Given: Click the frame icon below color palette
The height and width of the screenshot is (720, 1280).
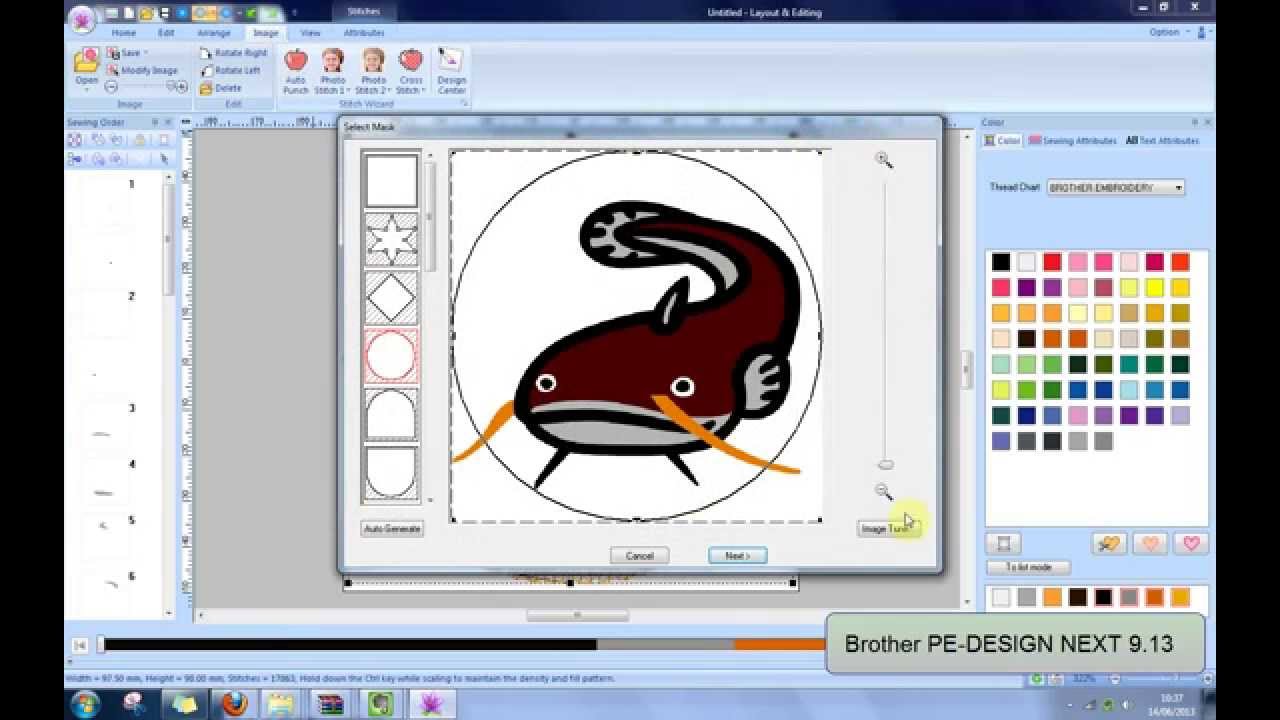Looking at the screenshot, I should 1003,544.
